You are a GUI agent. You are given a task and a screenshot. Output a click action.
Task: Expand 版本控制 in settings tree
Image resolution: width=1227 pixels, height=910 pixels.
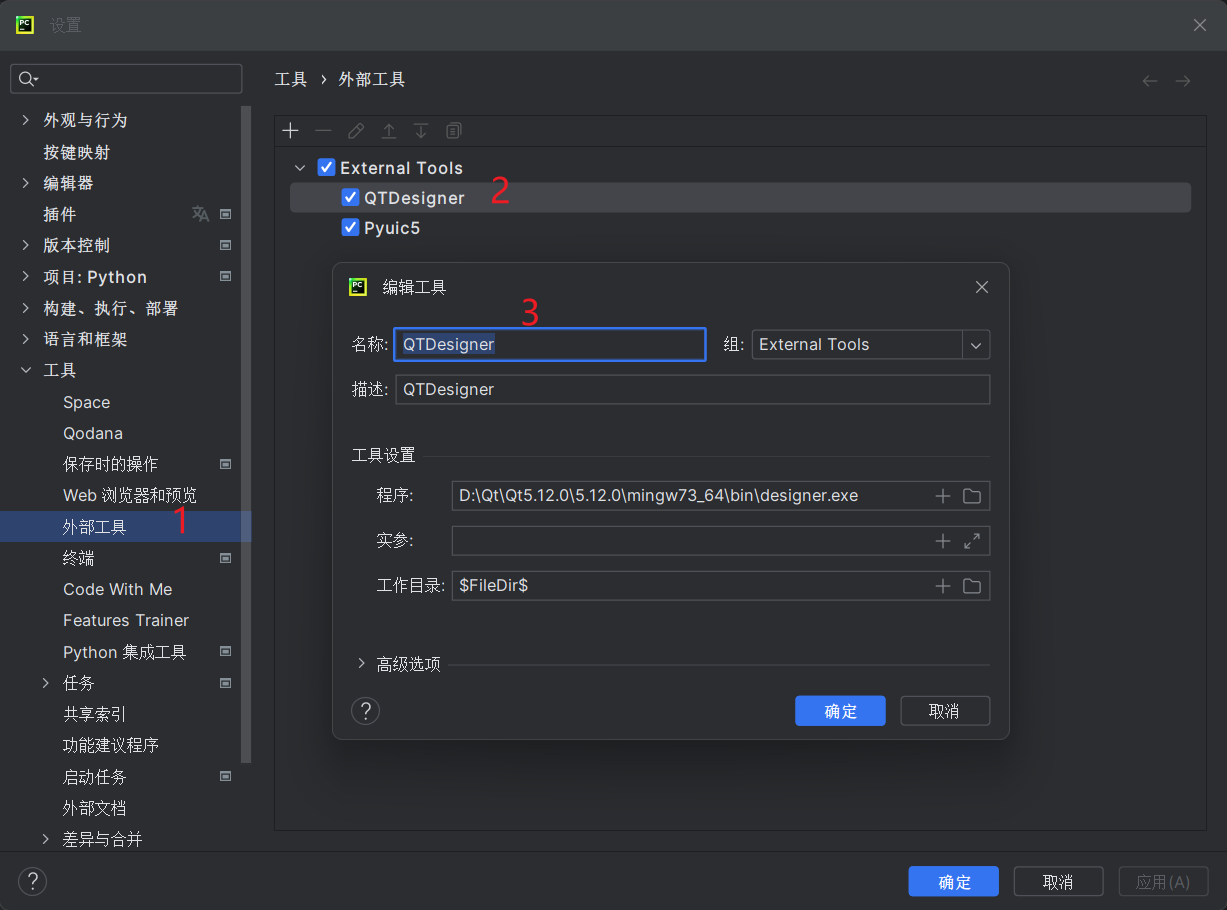[x=25, y=245]
